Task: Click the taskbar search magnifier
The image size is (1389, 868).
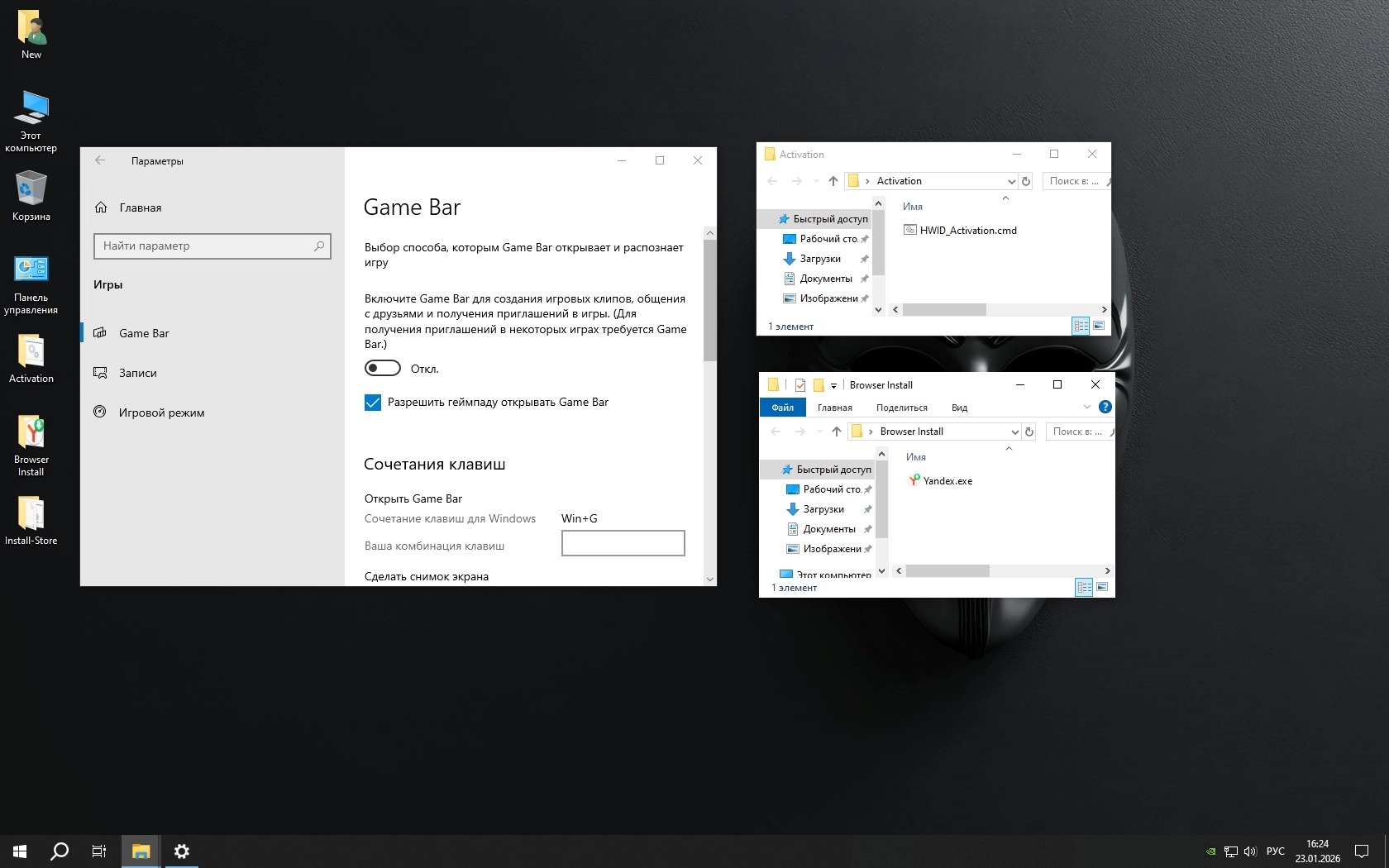Action: (x=60, y=851)
